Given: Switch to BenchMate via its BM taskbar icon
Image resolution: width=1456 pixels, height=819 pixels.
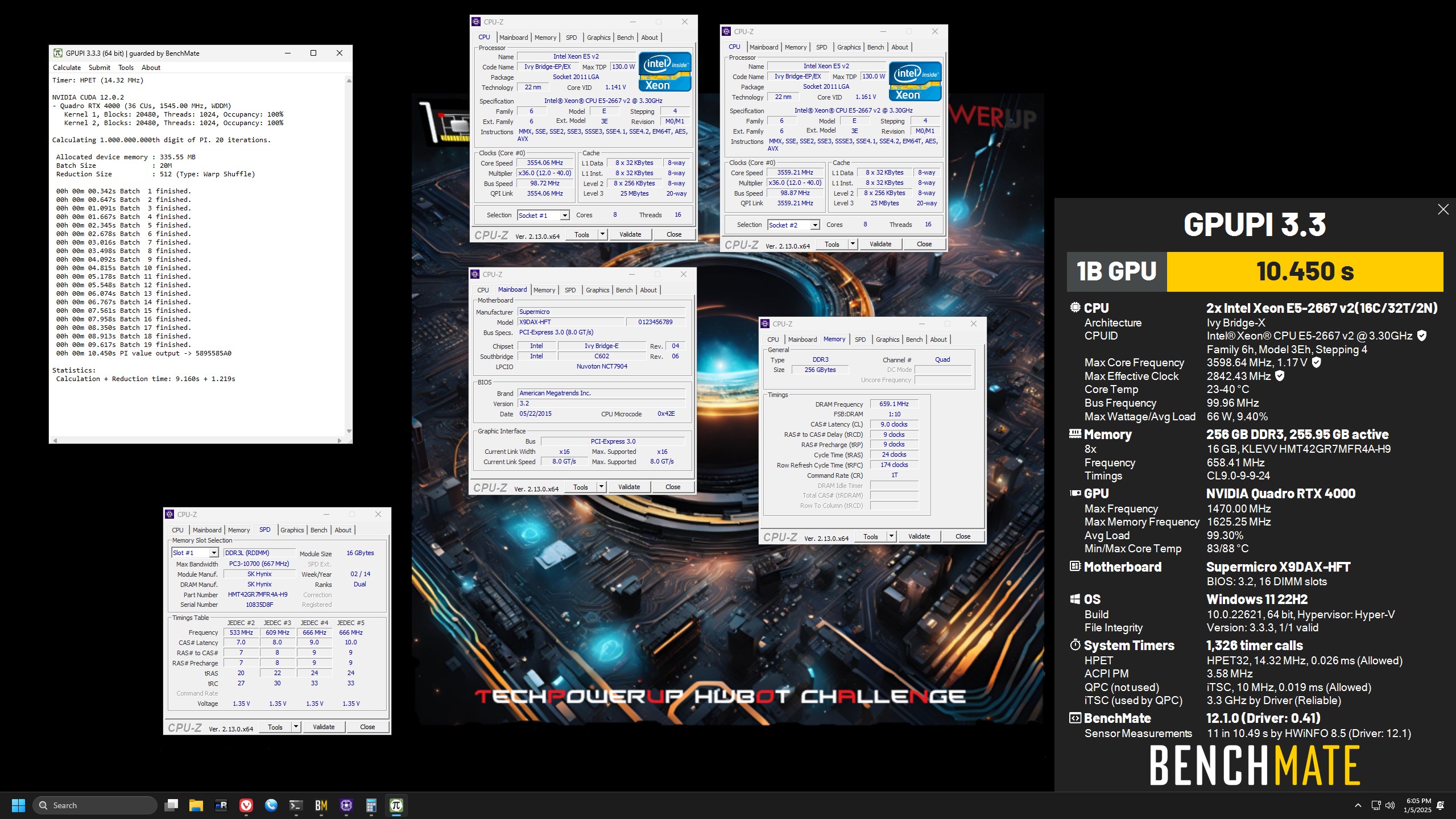Looking at the screenshot, I should click(x=321, y=805).
